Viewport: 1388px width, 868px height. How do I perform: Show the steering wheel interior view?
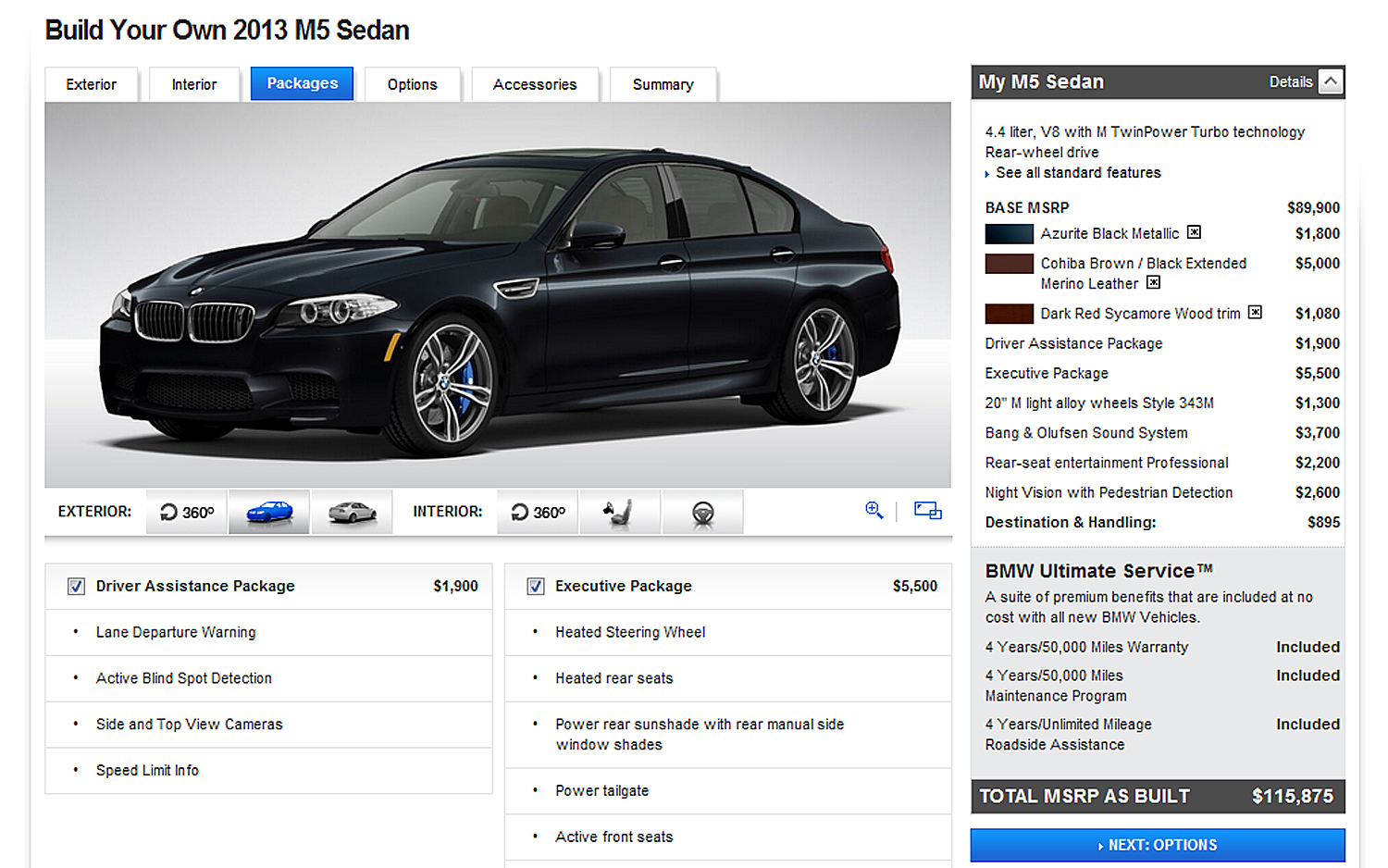tap(702, 512)
